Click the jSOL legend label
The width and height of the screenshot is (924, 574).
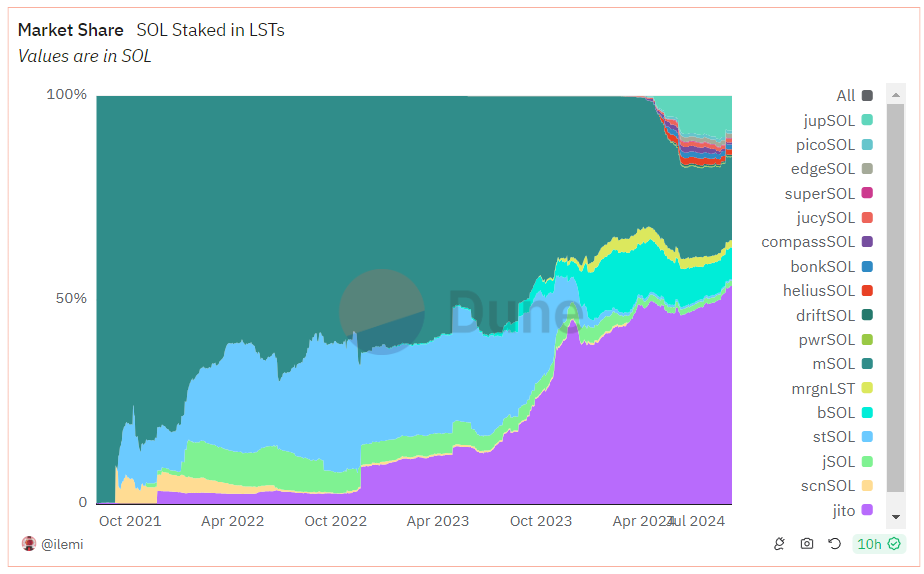pyautogui.click(x=838, y=461)
